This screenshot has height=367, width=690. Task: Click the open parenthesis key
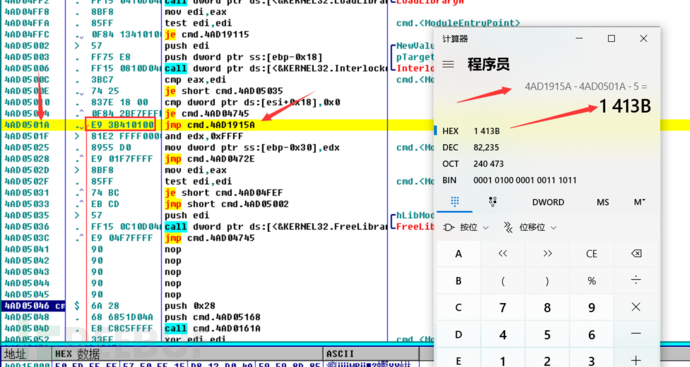[x=503, y=280]
